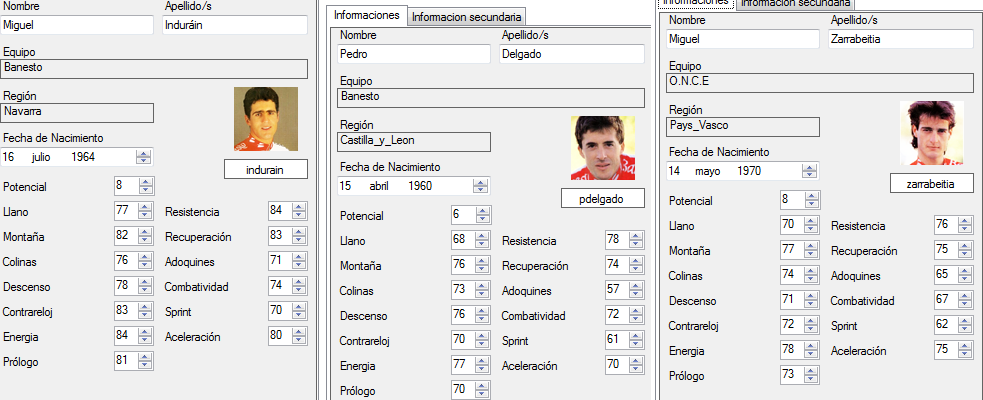The width and height of the screenshot is (983, 400).
Task: Select the Informaciones tab above Pedro Delgado
Action: point(367,16)
